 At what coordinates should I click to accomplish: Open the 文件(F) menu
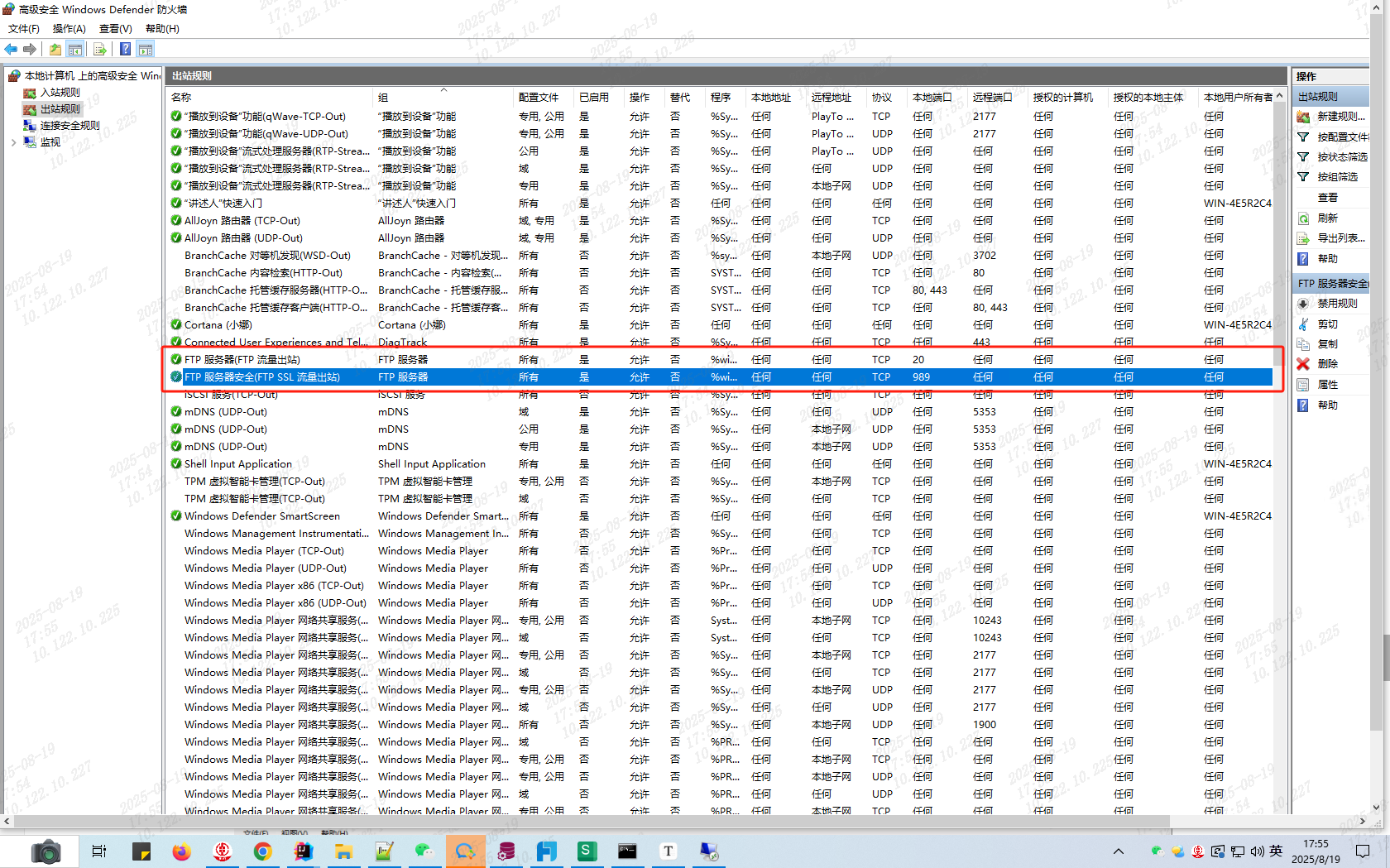point(24,29)
